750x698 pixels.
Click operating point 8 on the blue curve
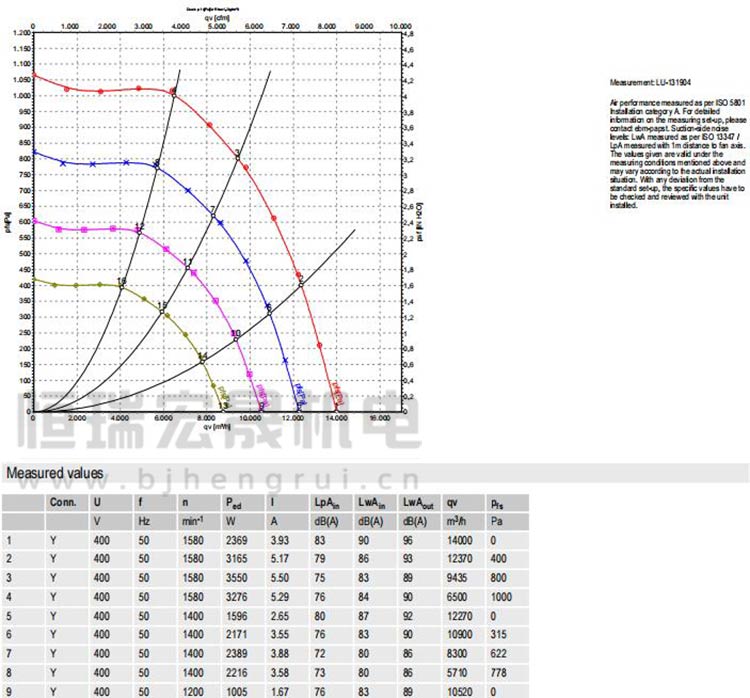(x=156, y=165)
